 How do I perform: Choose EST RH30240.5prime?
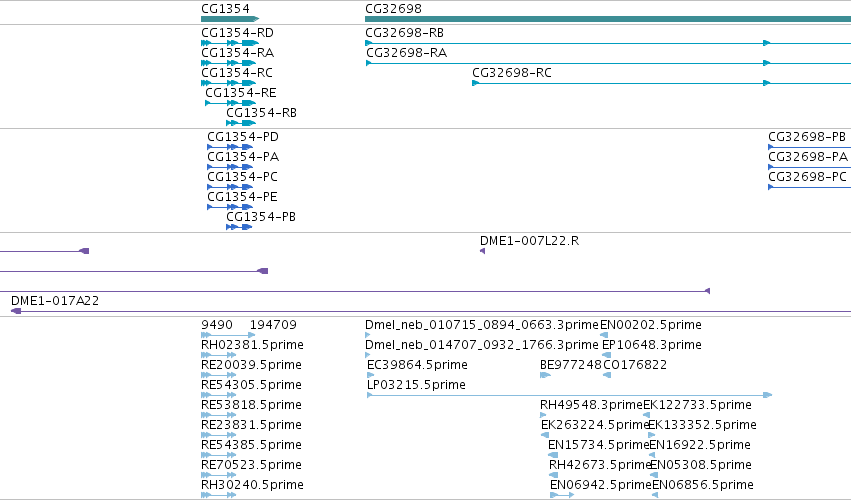tap(252, 485)
